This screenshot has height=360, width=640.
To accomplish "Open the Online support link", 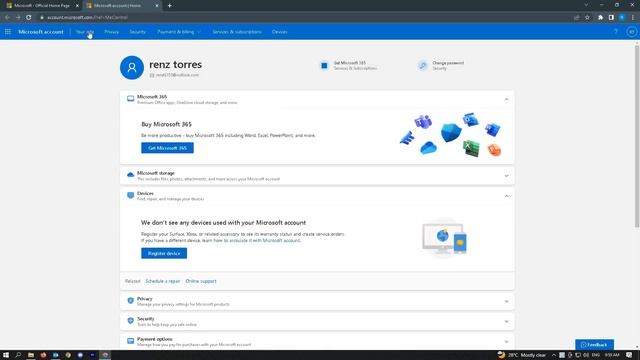I will [201, 281].
